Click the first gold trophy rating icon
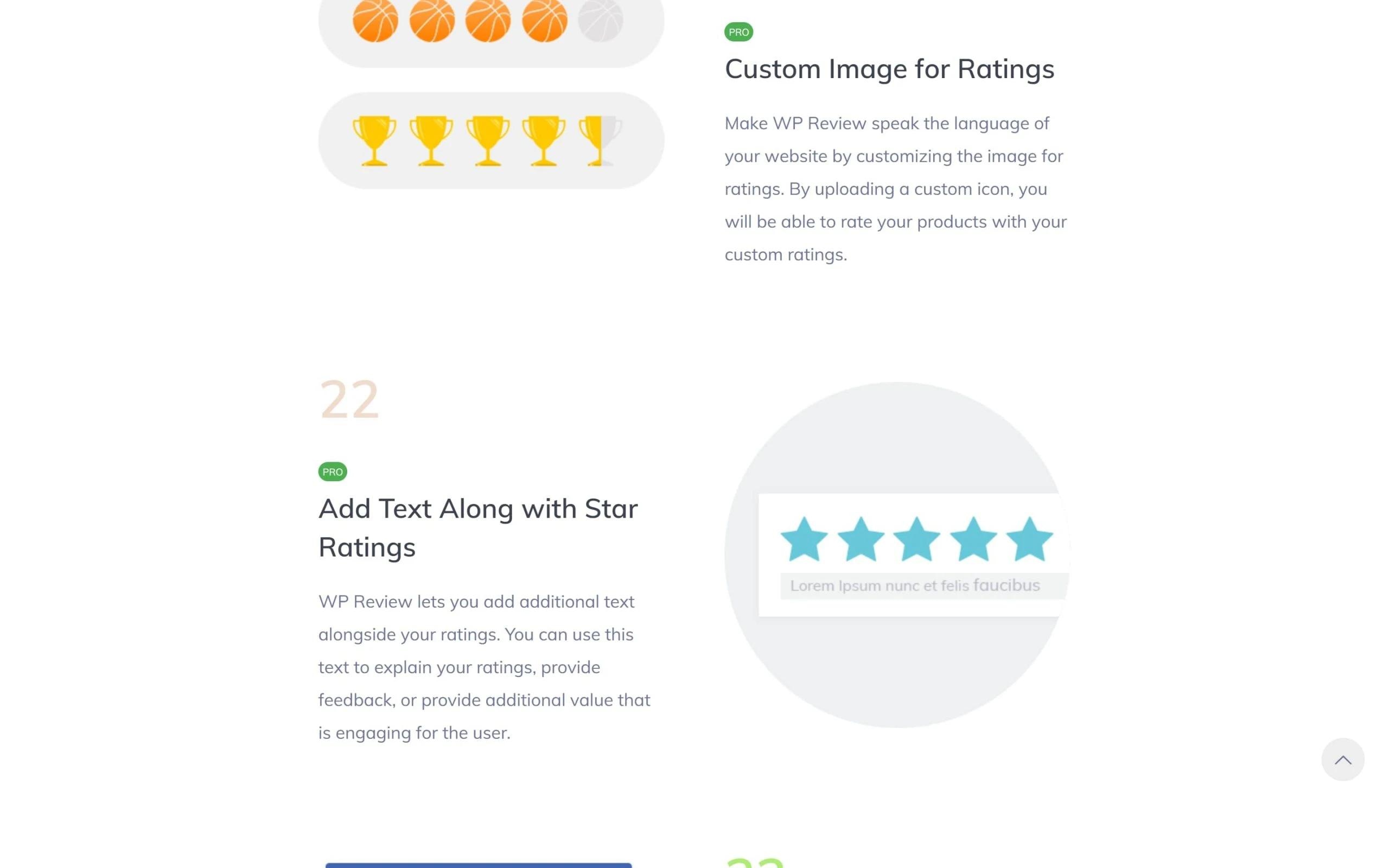 (x=374, y=141)
